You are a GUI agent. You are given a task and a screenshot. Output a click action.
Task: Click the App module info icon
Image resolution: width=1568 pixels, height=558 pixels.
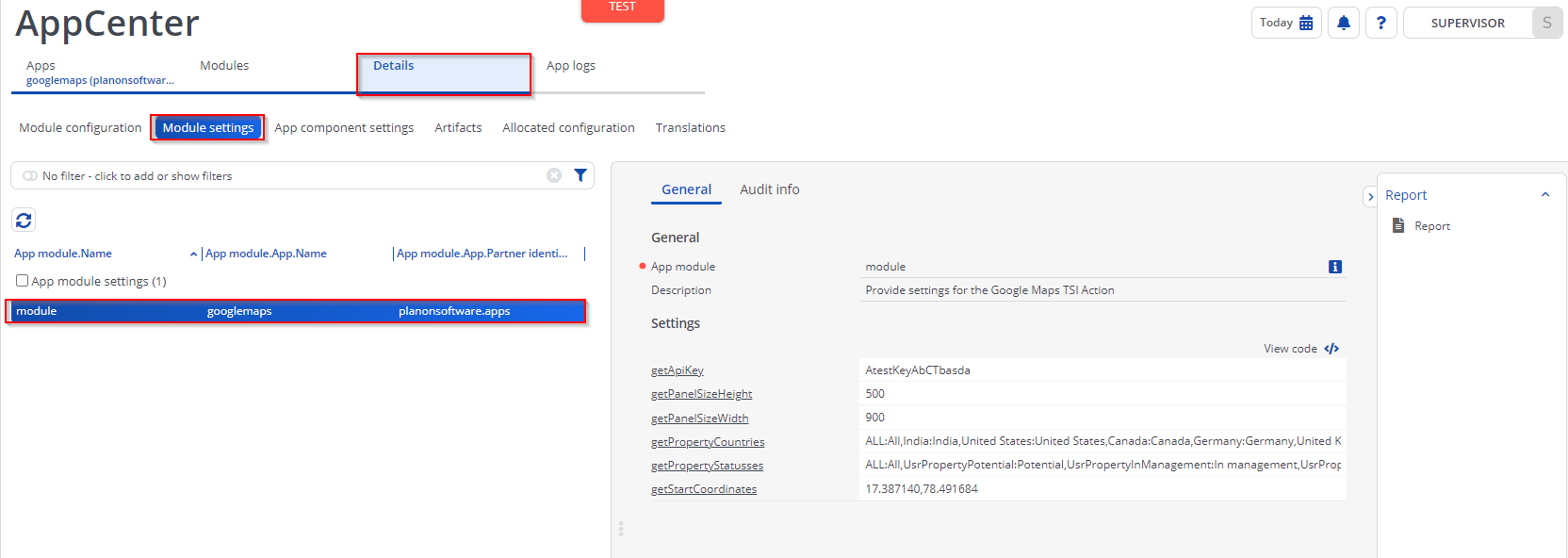coord(1335,267)
